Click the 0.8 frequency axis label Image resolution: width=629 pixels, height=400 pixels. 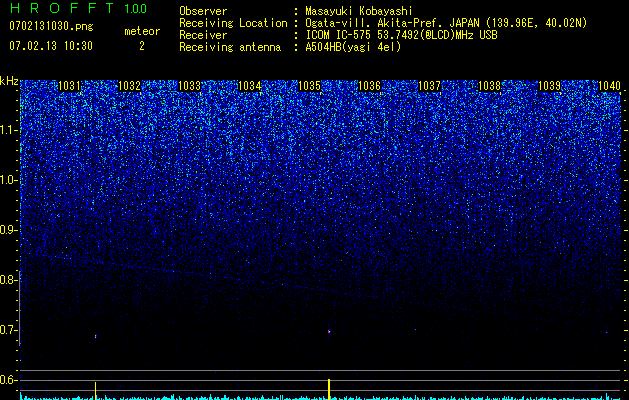pos(8,280)
